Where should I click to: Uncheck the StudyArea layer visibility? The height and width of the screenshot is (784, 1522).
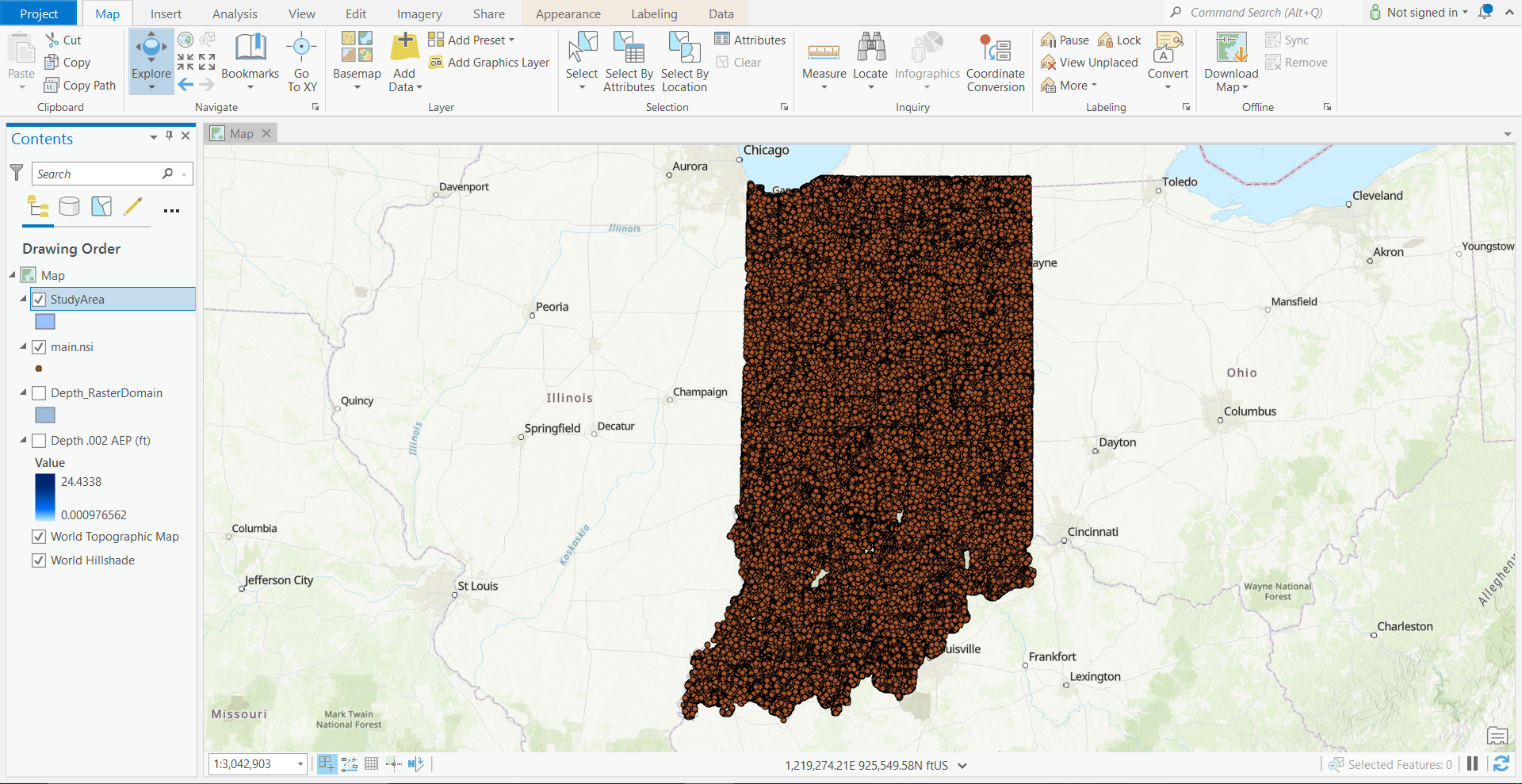(39, 300)
